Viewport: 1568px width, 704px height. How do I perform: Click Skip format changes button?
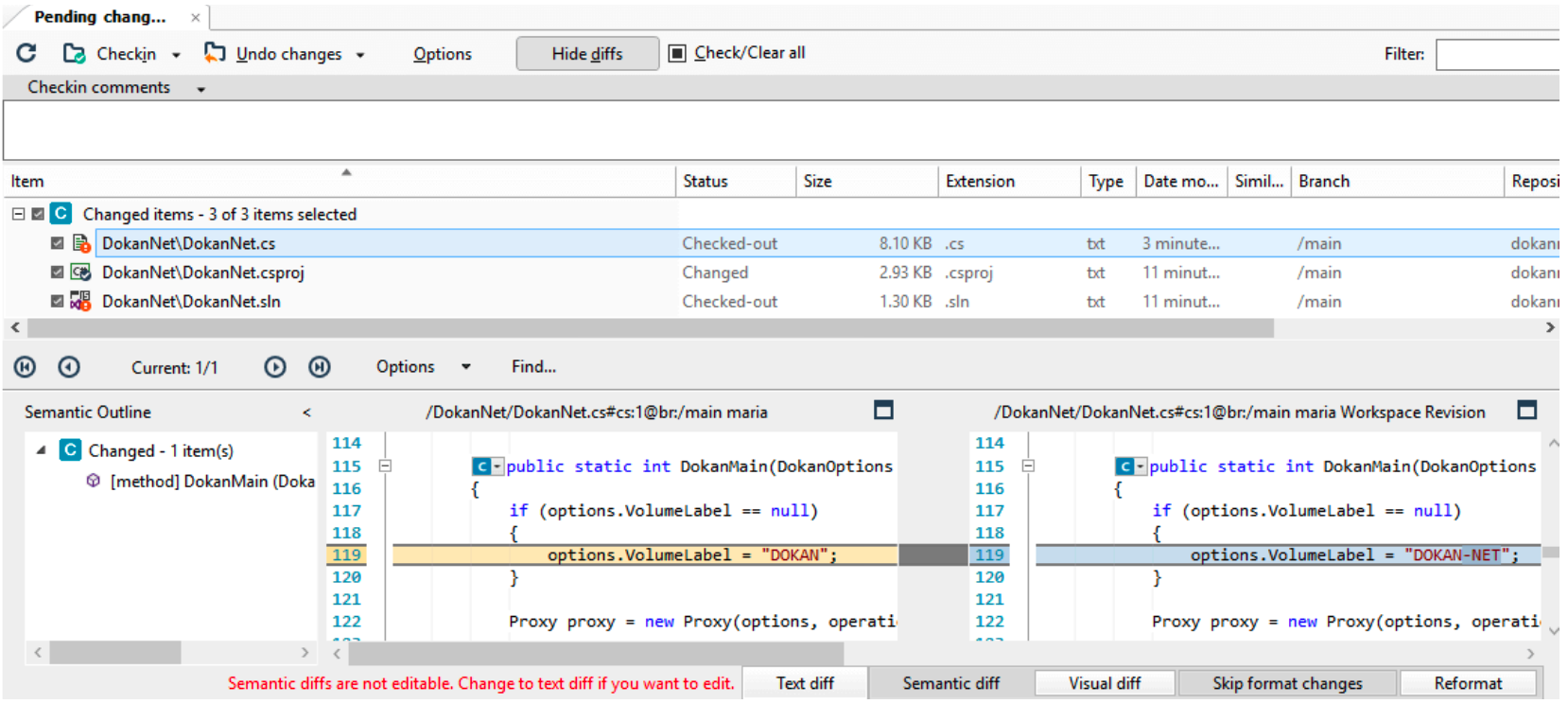click(1287, 683)
